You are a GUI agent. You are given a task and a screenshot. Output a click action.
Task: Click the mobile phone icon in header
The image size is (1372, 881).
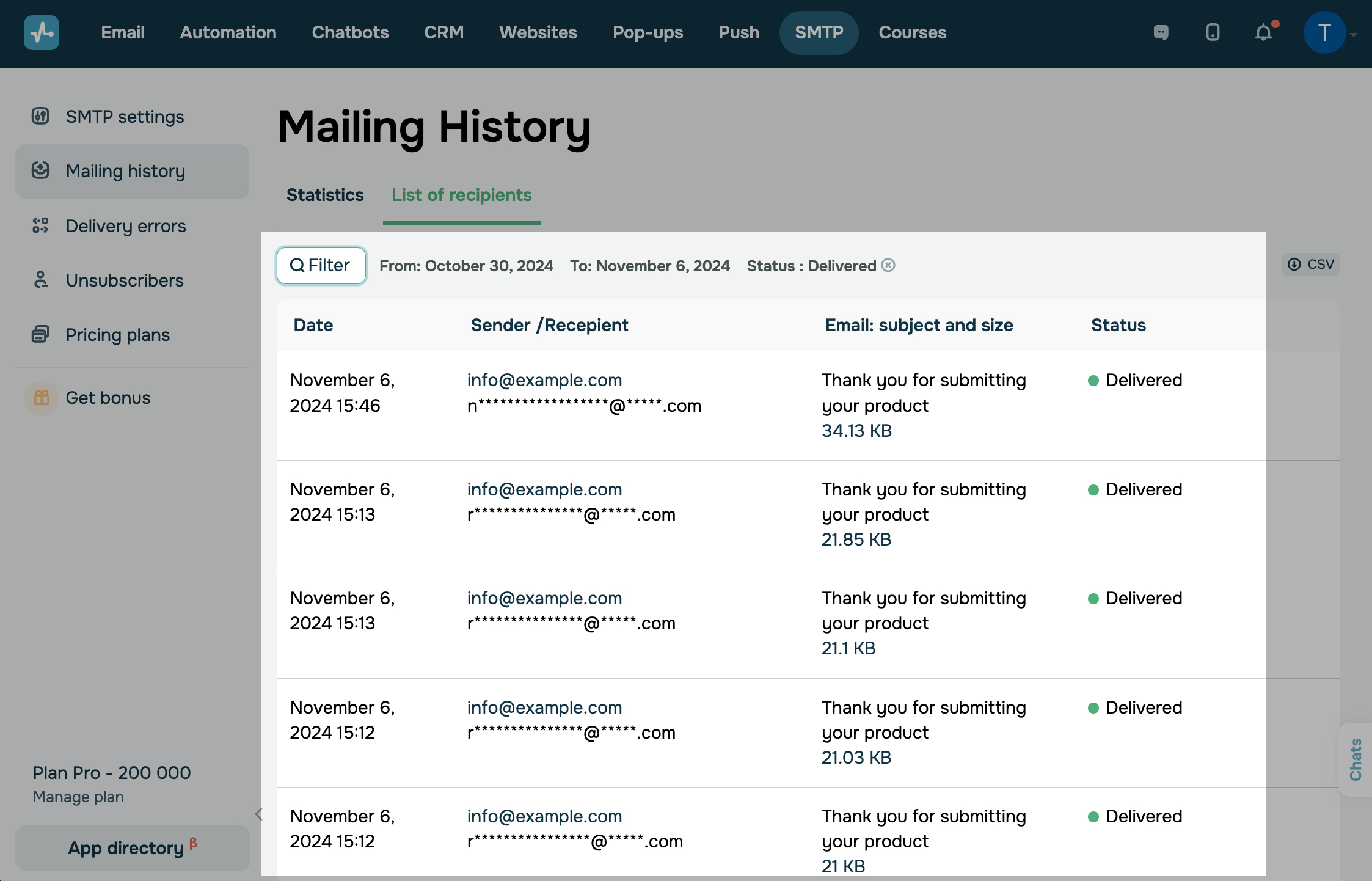pos(1213,32)
